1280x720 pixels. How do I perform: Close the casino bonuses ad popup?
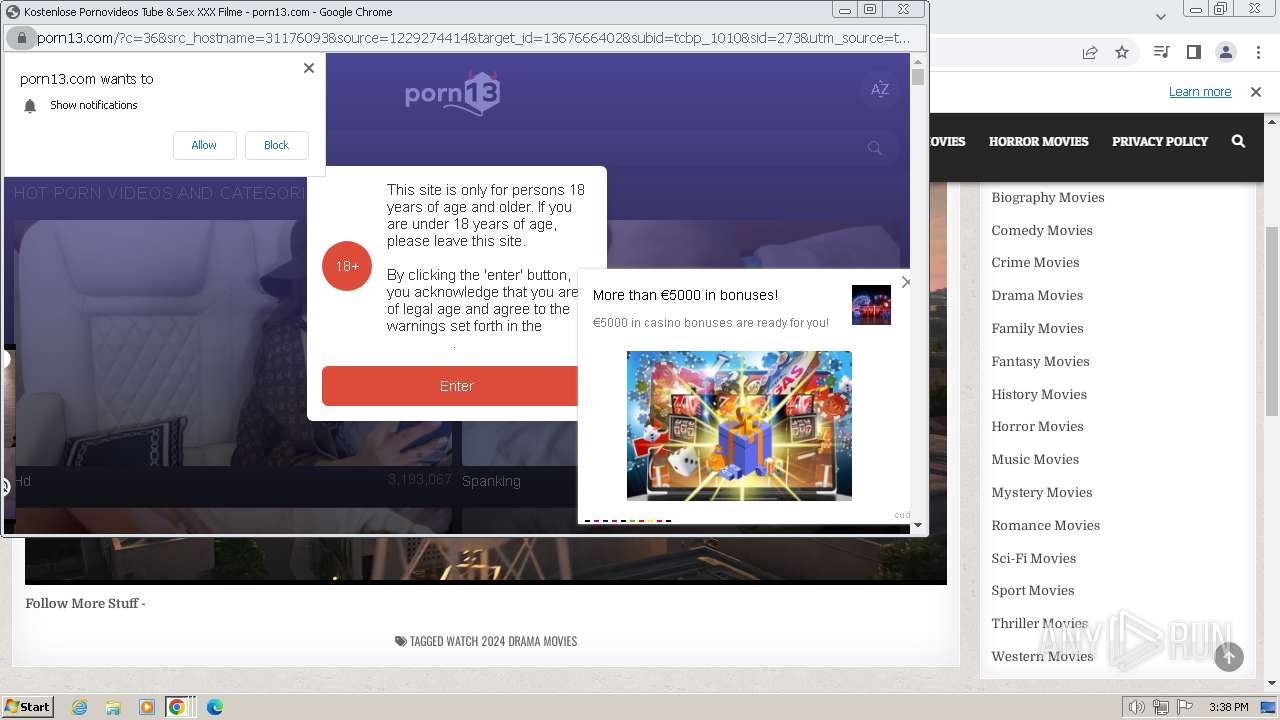[x=905, y=282]
